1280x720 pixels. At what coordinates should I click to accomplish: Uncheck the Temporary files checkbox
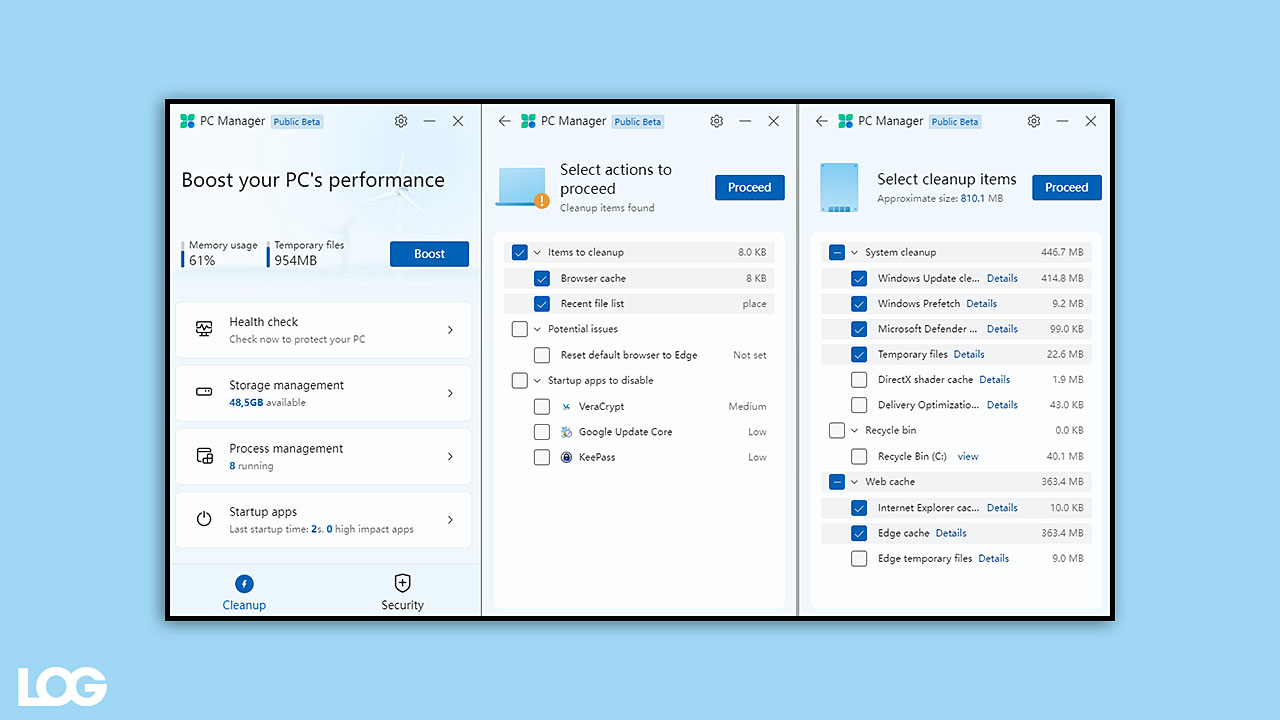pos(859,354)
